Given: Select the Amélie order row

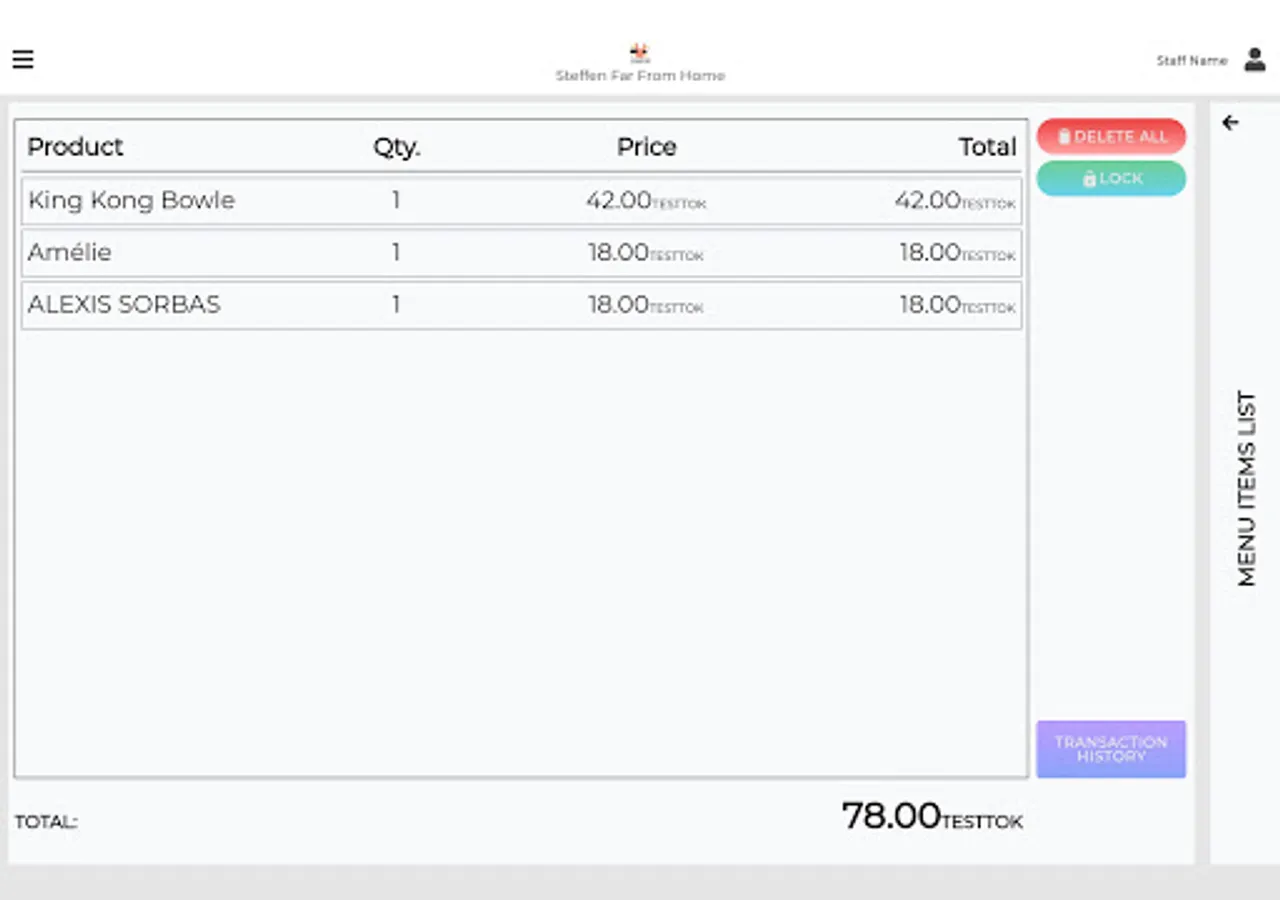Looking at the screenshot, I should click(x=521, y=253).
